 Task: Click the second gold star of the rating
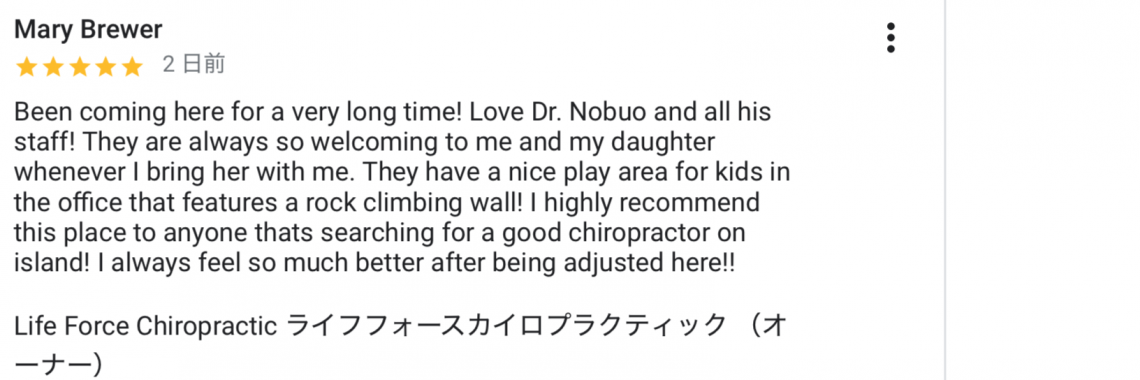[x=53, y=67]
